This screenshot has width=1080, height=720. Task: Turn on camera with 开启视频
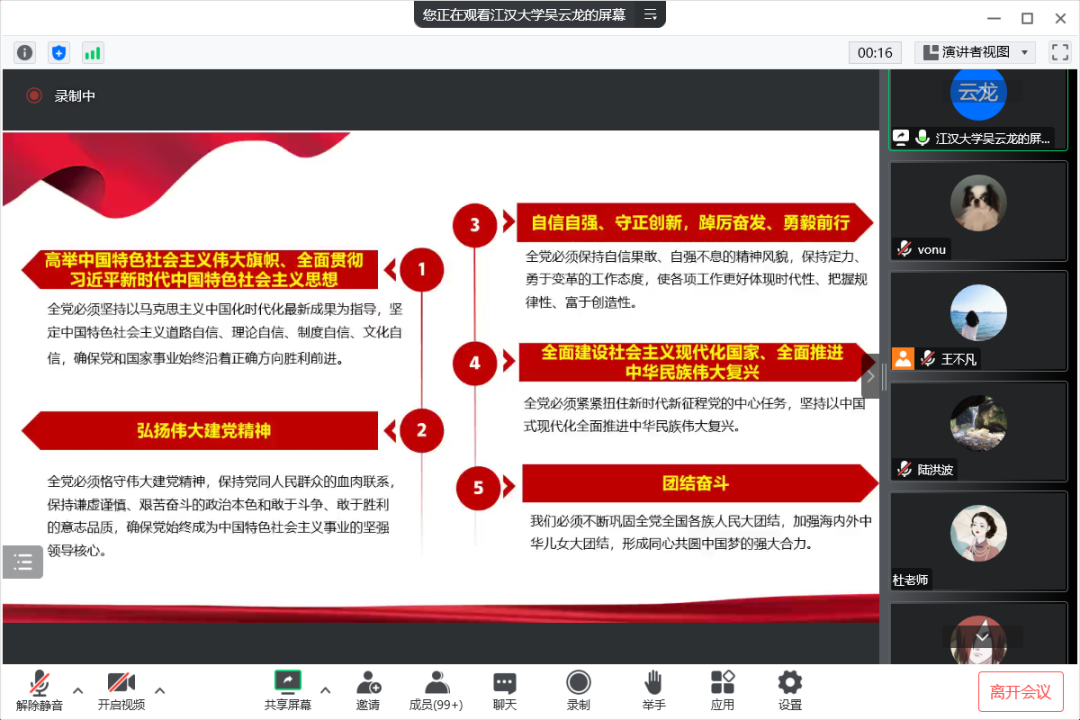coord(120,689)
